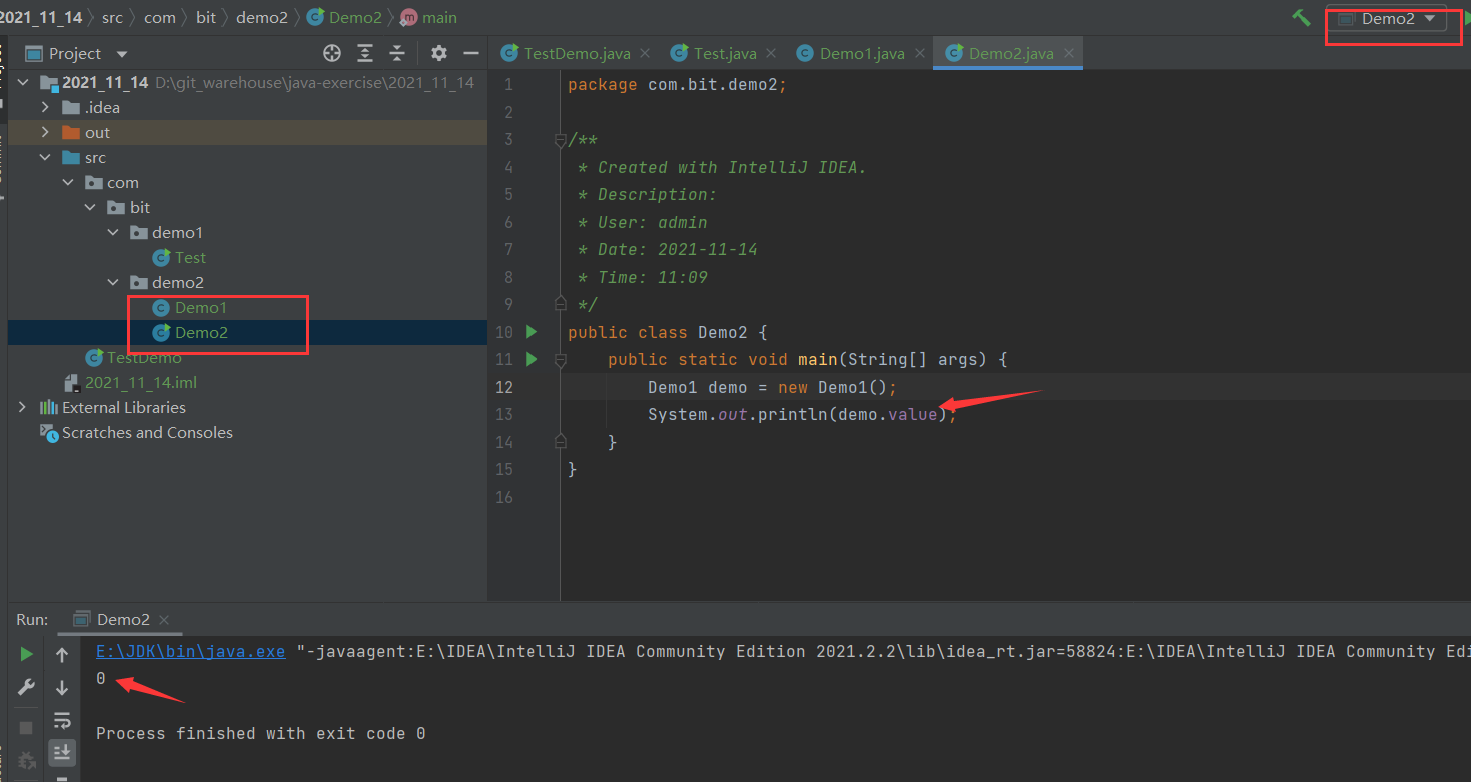Screen dimensions: 1471x782
Task: Click the Build project hammer icon
Action: [x=1301, y=18]
